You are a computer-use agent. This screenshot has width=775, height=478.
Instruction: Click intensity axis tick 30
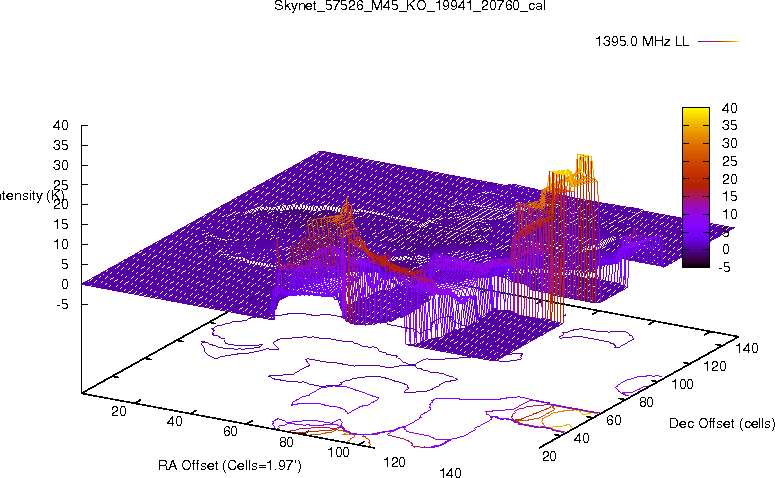pyautogui.click(x=61, y=165)
